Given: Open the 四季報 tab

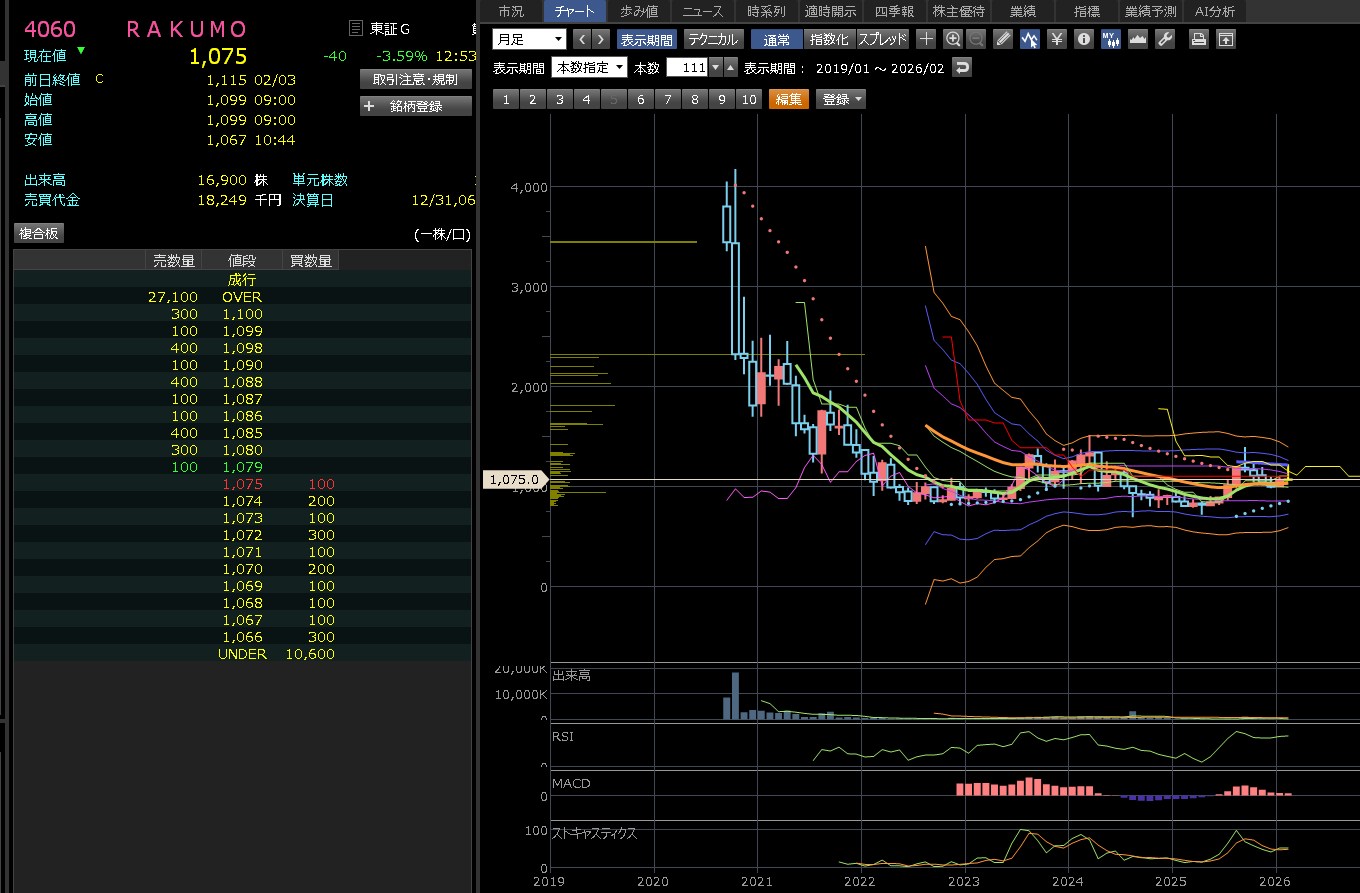Looking at the screenshot, I should 894,12.
